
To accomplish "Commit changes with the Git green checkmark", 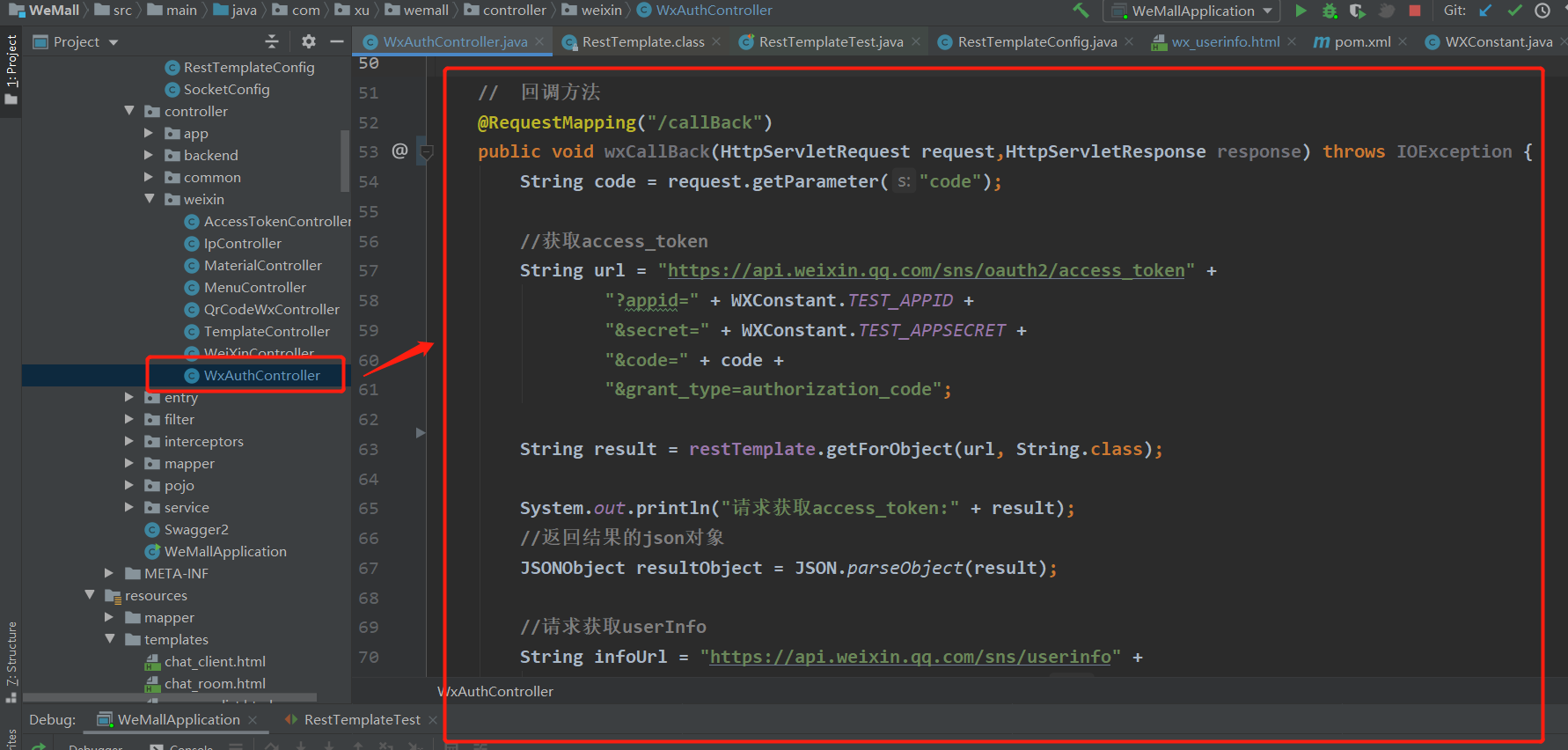I will (1514, 11).
